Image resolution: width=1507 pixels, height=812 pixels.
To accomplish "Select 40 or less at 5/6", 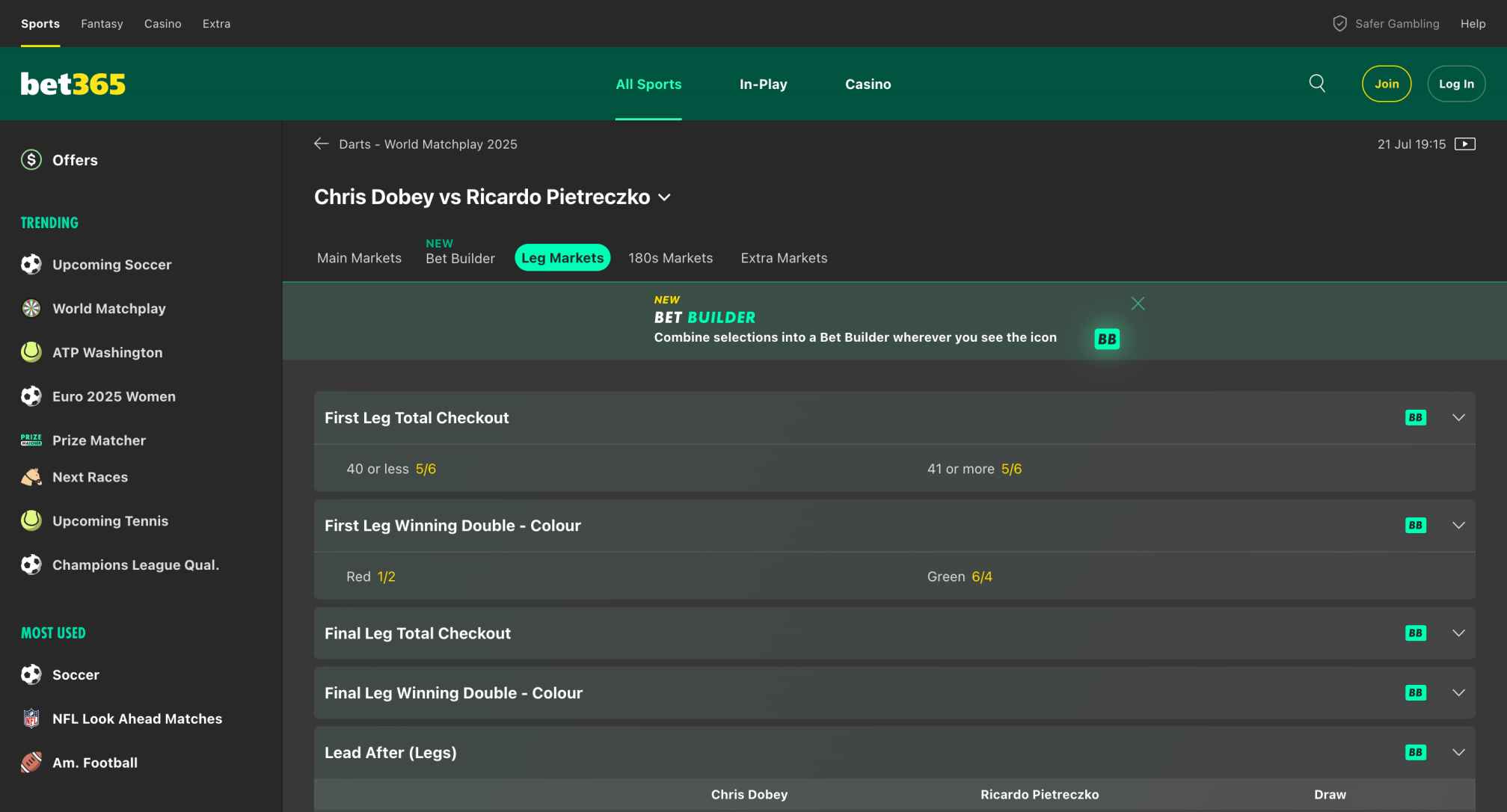I will tap(391, 469).
